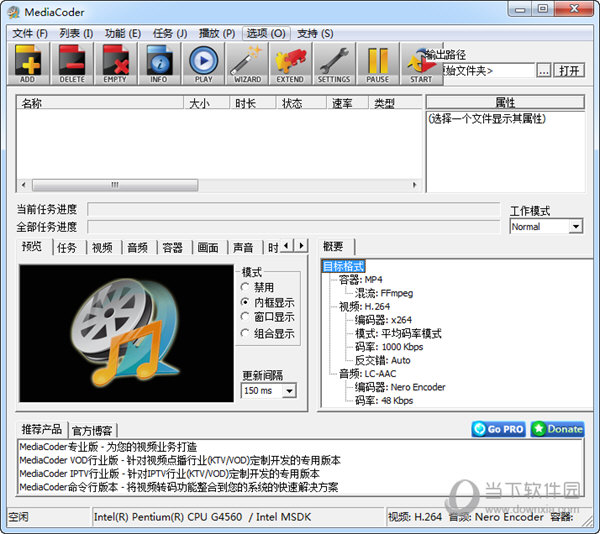Switch to the 容器 tab
600x534 pixels.
click(173, 248)
